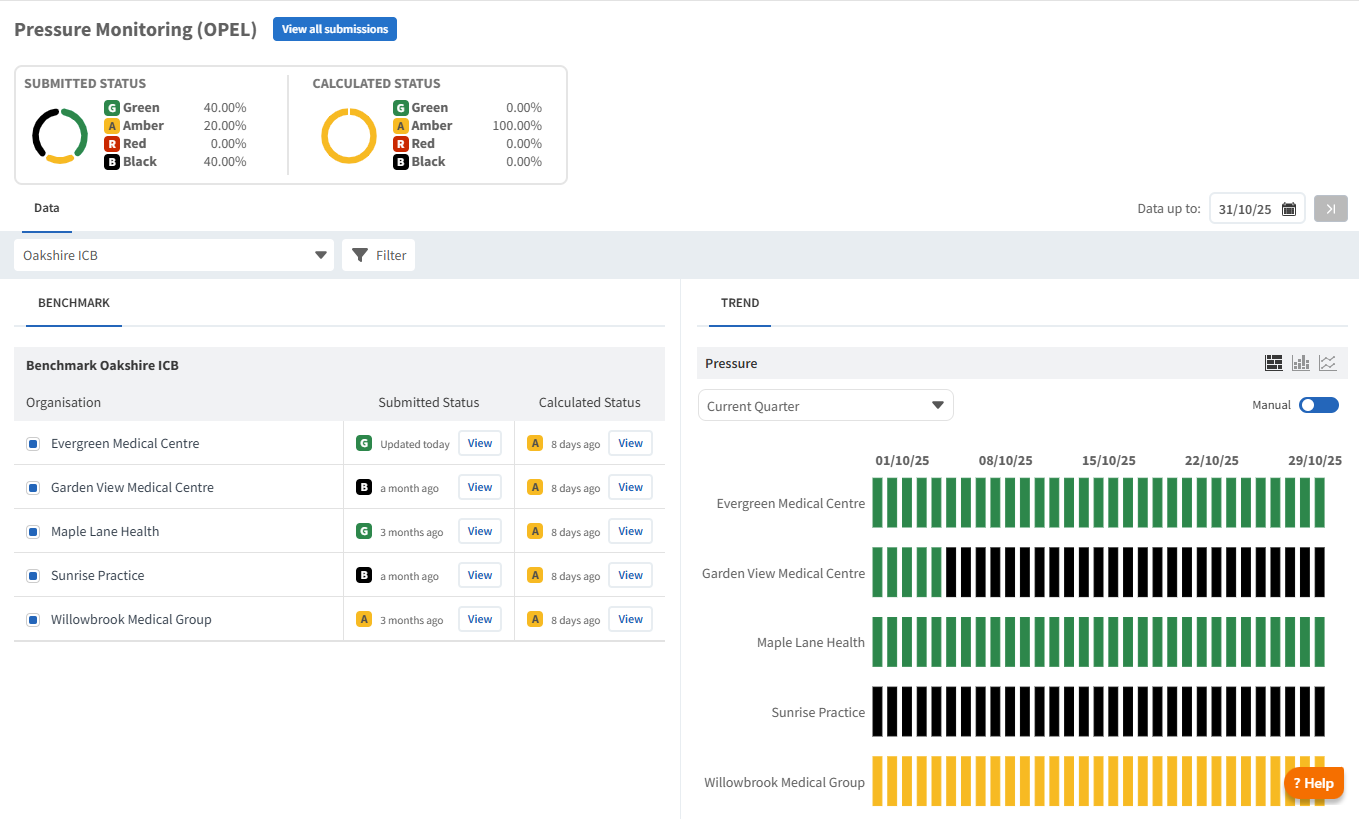View Maple Lane Health submitted status
The image size is (1359, 819).
[x=480, y=531]
